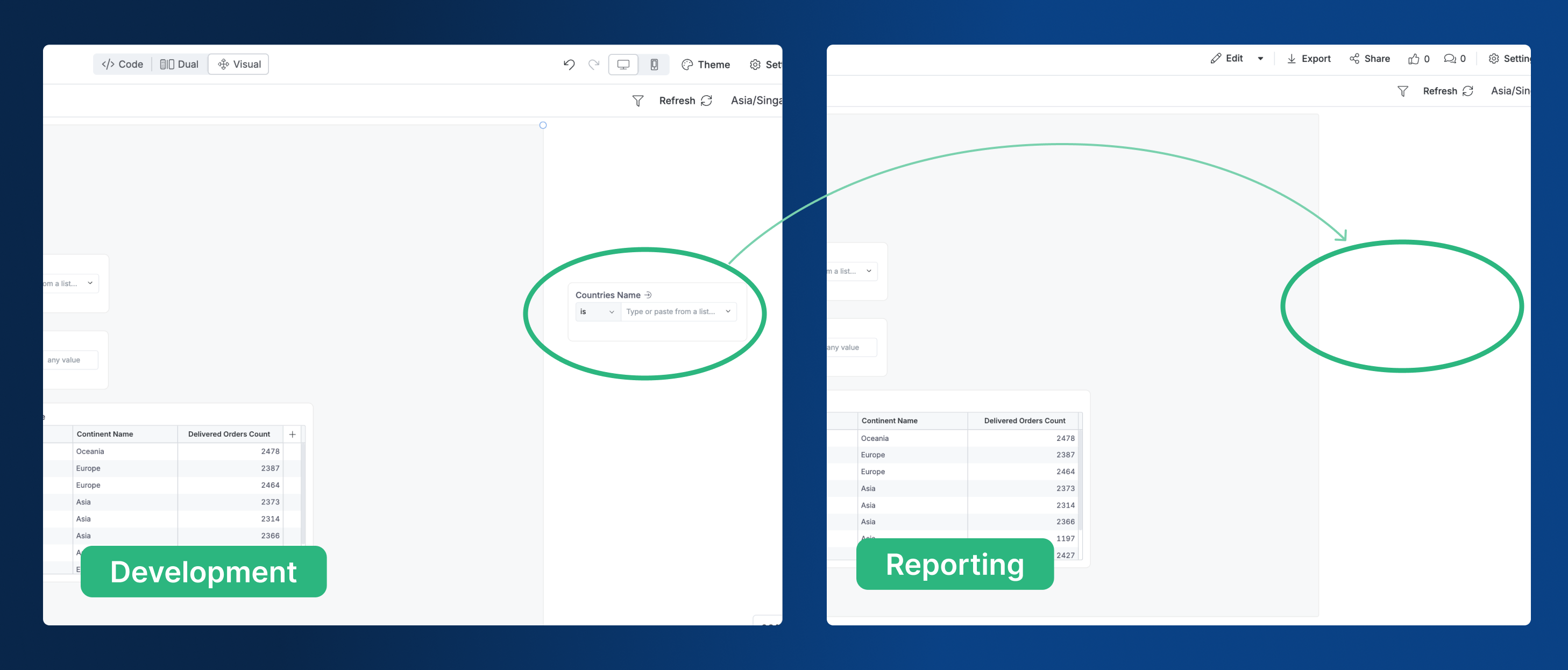Click the Export button
Viewport: 1568px width, 670px height.
[x=1309, y=59]
